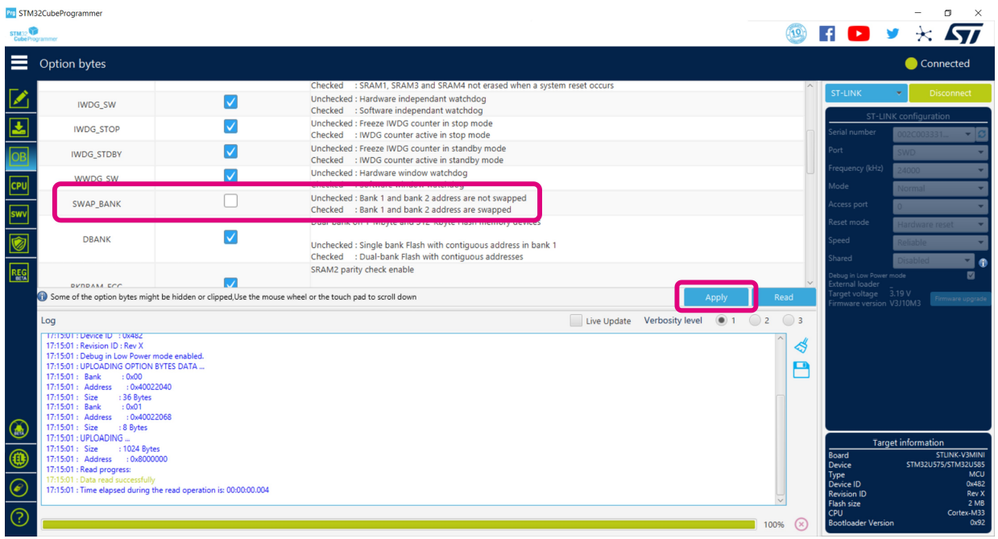
Task: Select verbosity level 3
Action: point(789,320)
